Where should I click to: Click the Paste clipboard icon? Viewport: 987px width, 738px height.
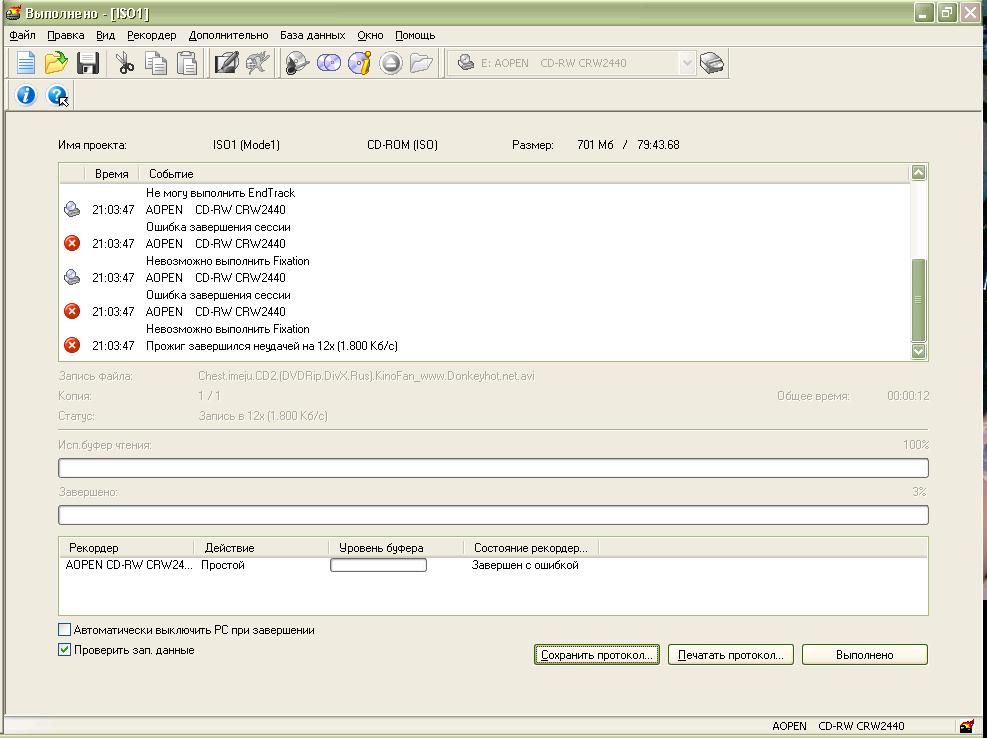[x=187, y=63]
